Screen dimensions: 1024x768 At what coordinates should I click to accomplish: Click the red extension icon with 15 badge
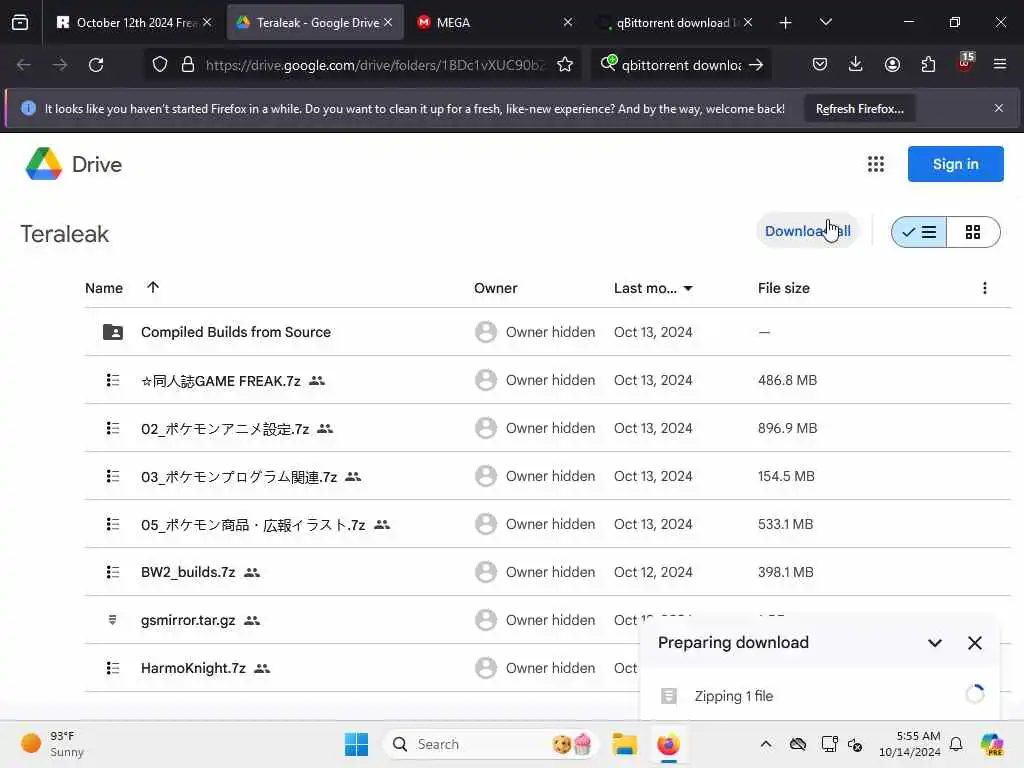tap(965, 63)
